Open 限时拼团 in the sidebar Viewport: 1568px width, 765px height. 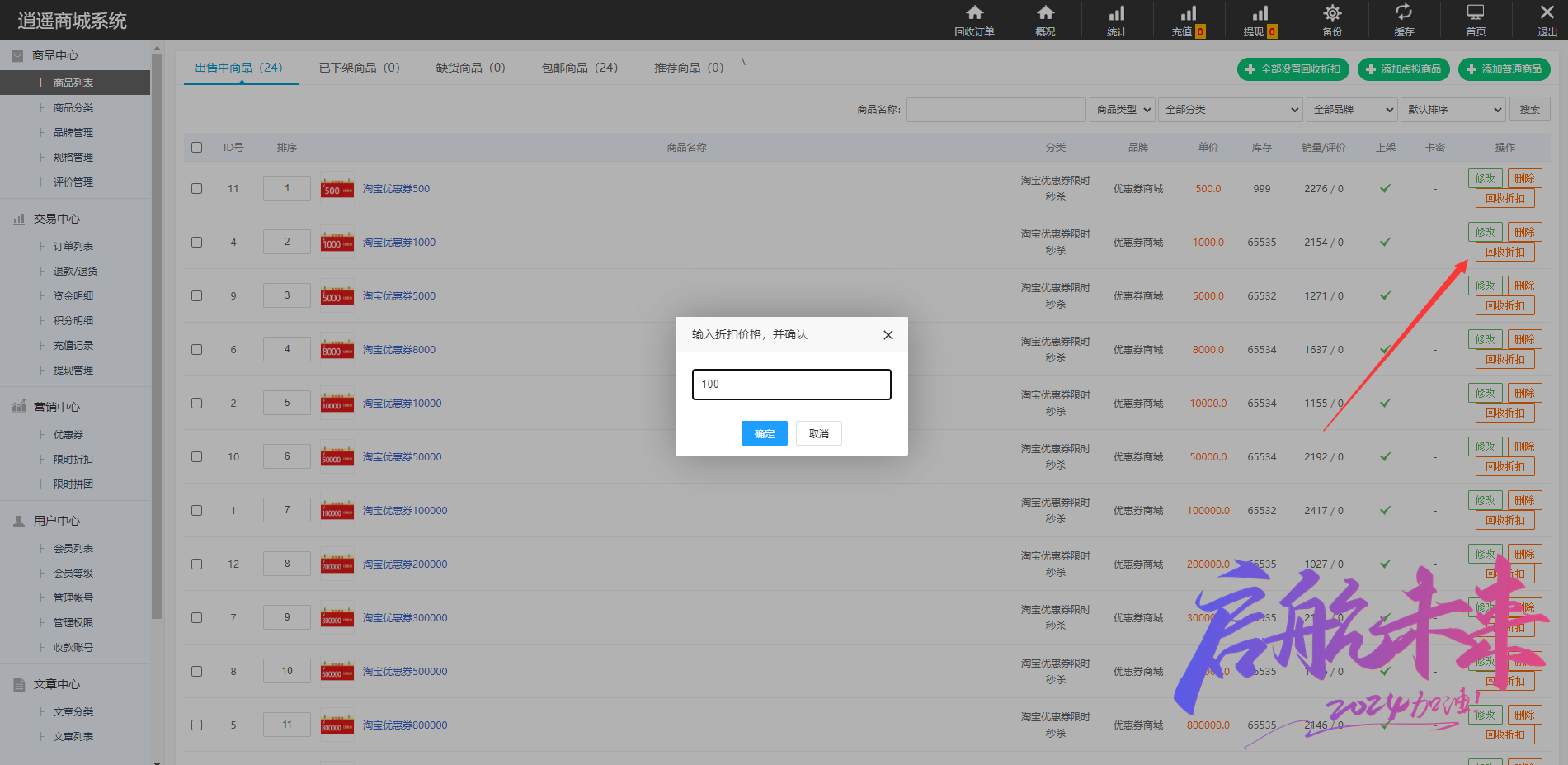(x=73, y=484)
